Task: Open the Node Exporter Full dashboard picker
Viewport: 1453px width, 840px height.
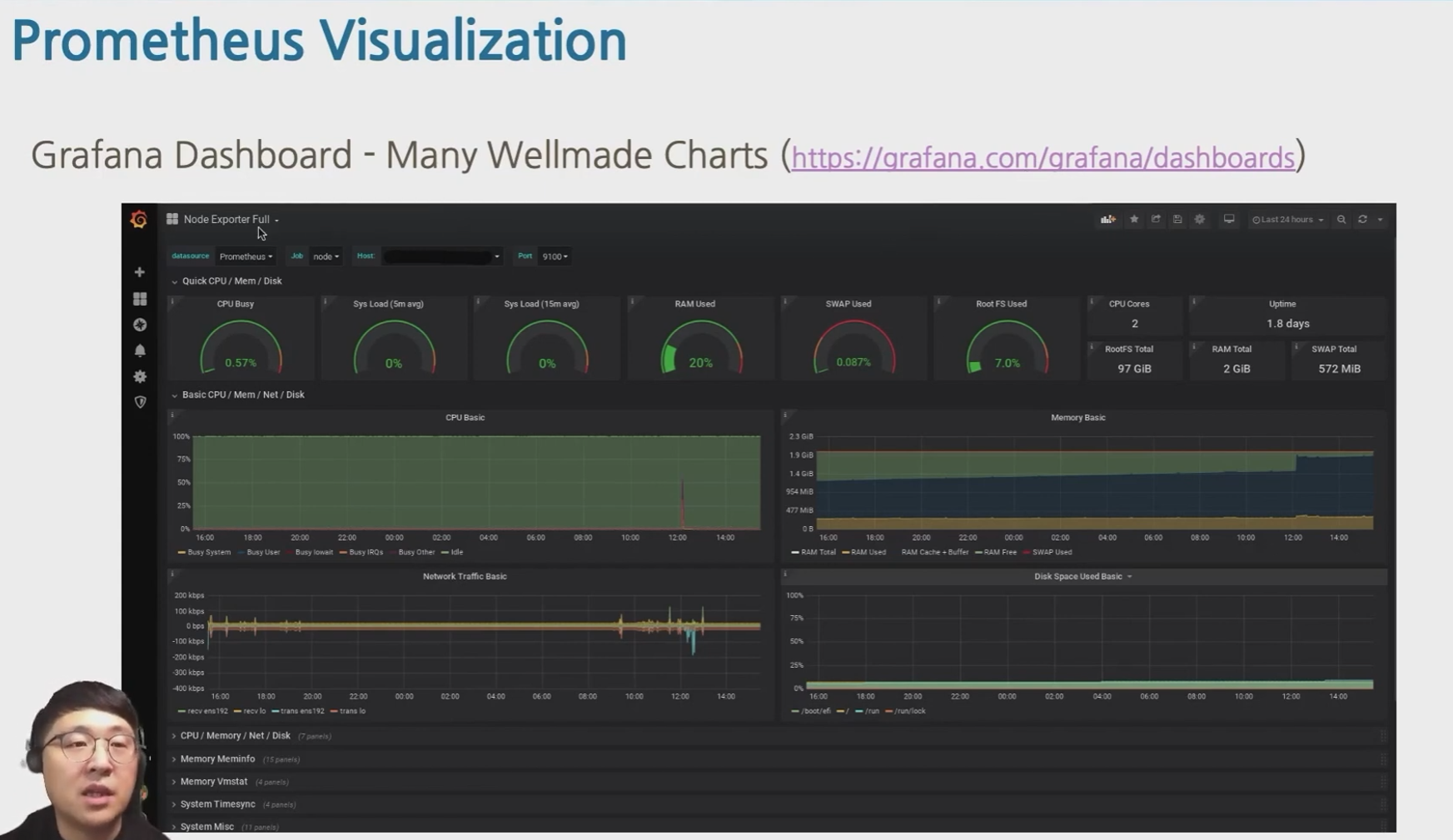Action: [x=231, y=220]
